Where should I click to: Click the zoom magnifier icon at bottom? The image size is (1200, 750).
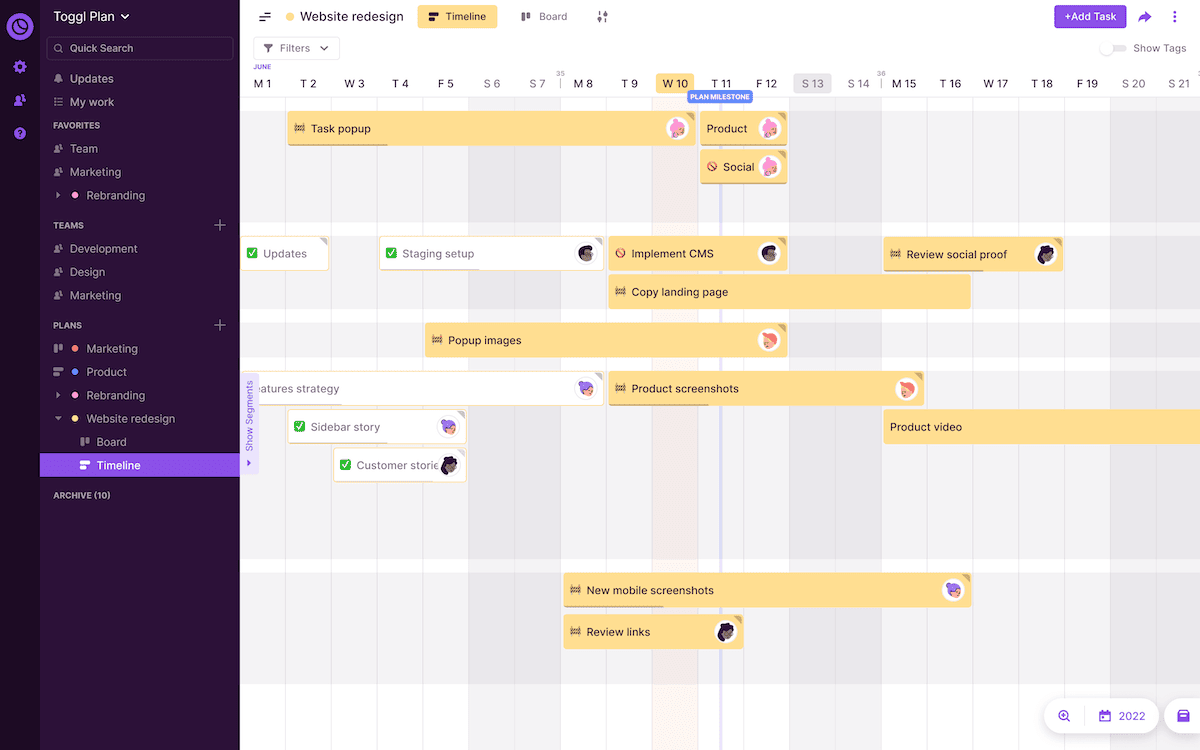point(1063,716)
